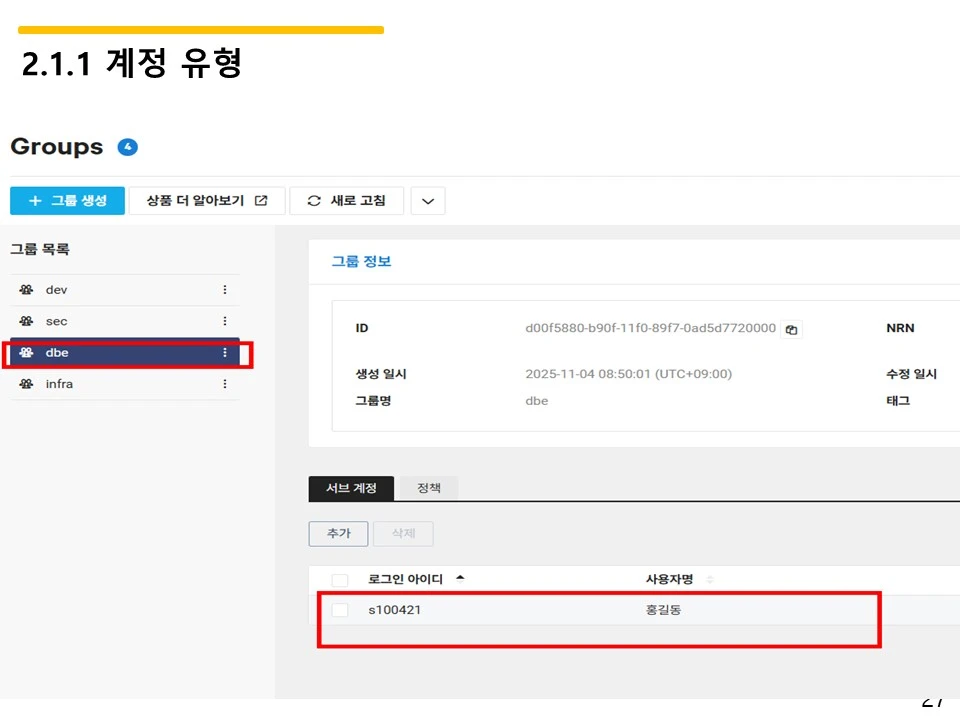Click the 추가 button to add a sub account
Viewport: 960px width, 720px height.
[338, 533]
